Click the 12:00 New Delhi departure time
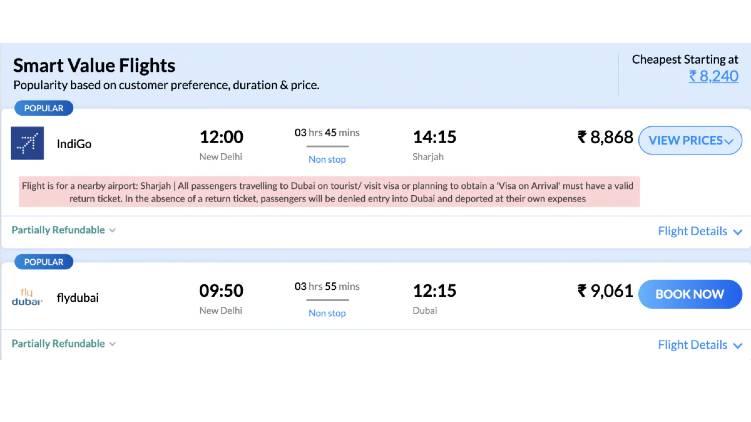The image size is (751, 422). tap(221, 137)
